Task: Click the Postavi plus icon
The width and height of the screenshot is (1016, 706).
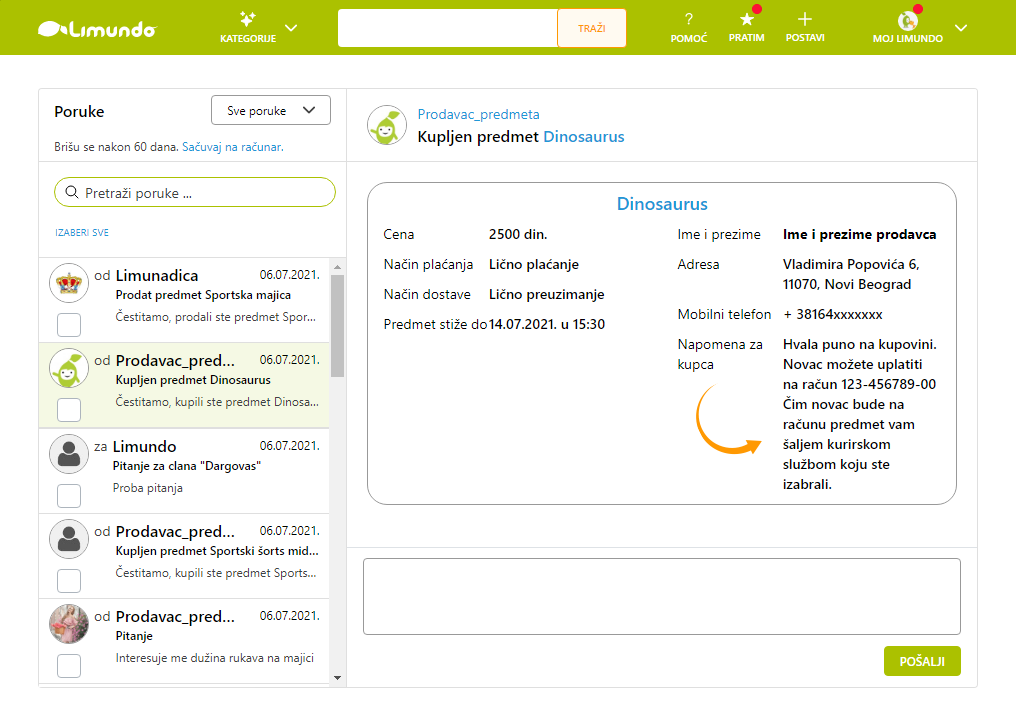Action: 805,19
